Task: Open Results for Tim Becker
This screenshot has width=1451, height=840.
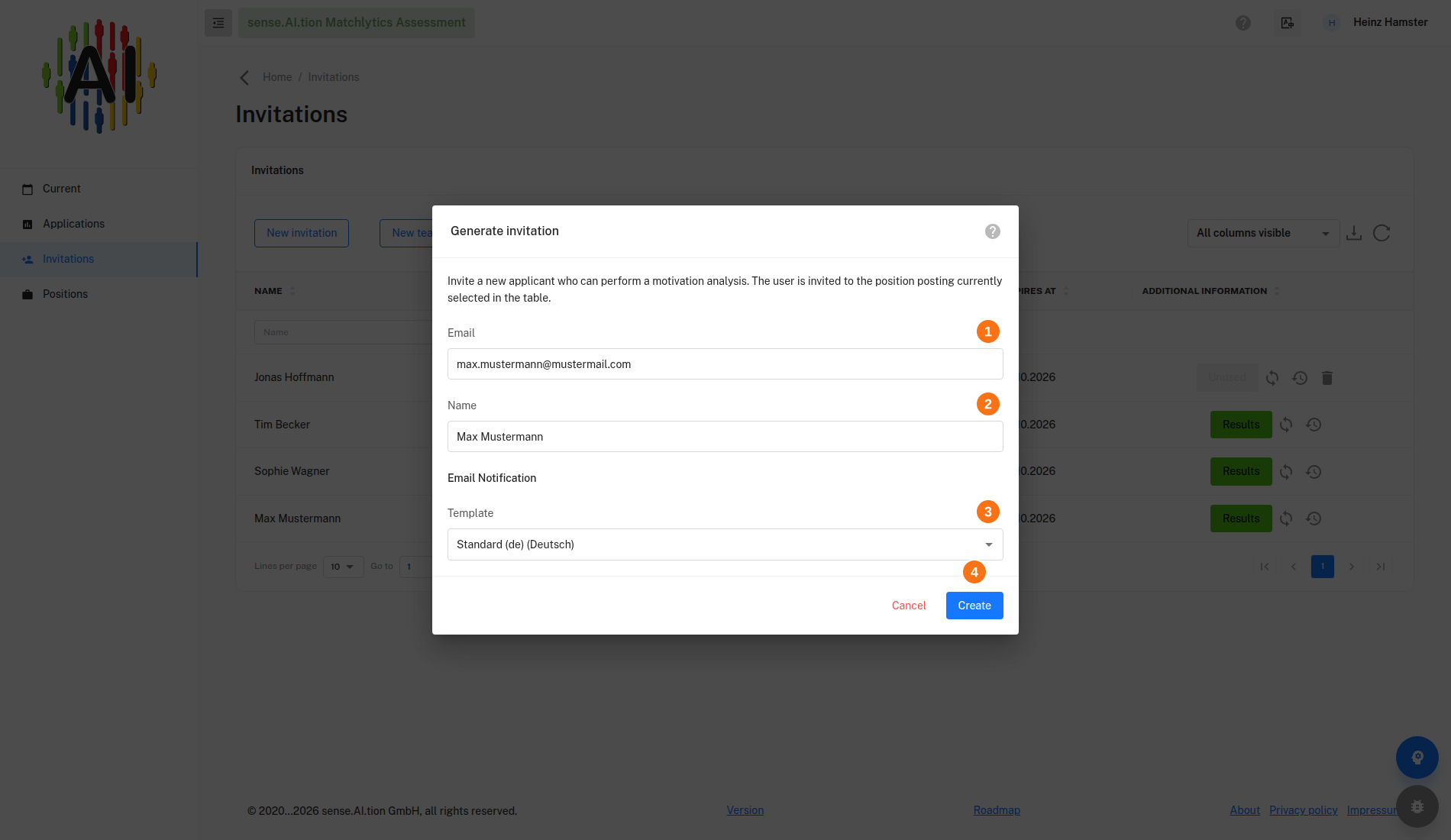Action: tap(1241, 425)
